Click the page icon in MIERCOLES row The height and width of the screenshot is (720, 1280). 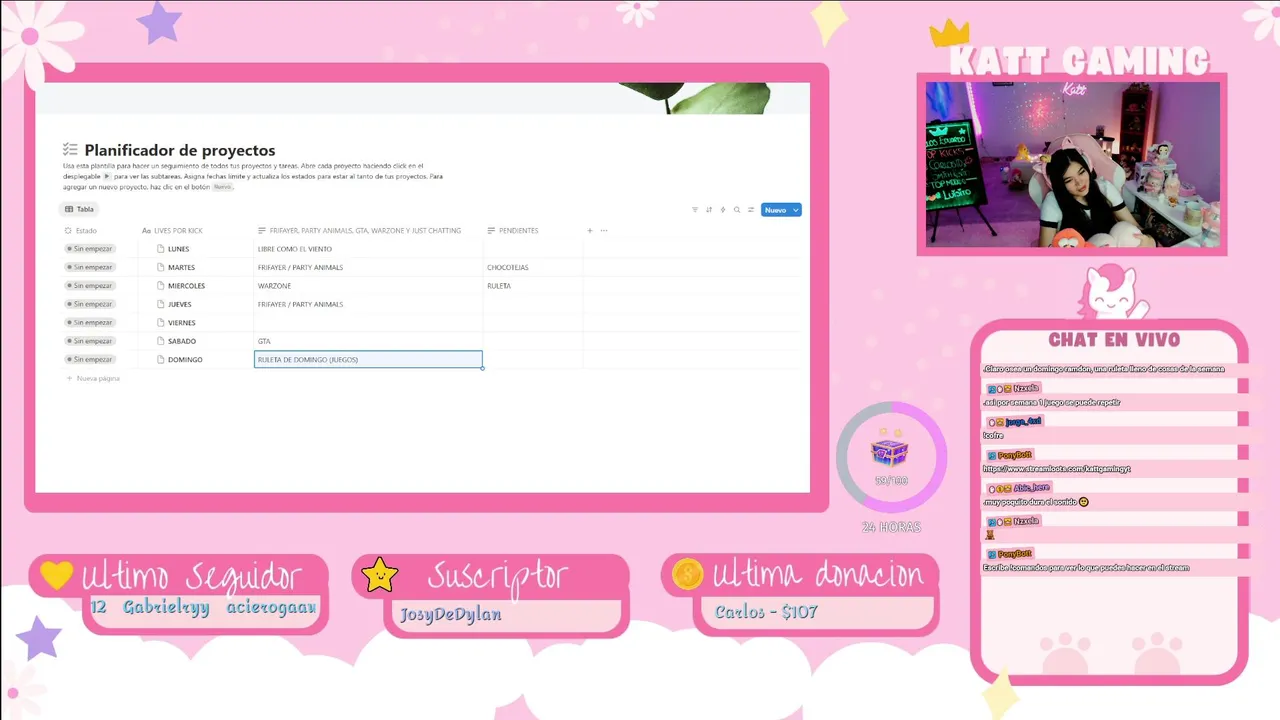point(160,286)
